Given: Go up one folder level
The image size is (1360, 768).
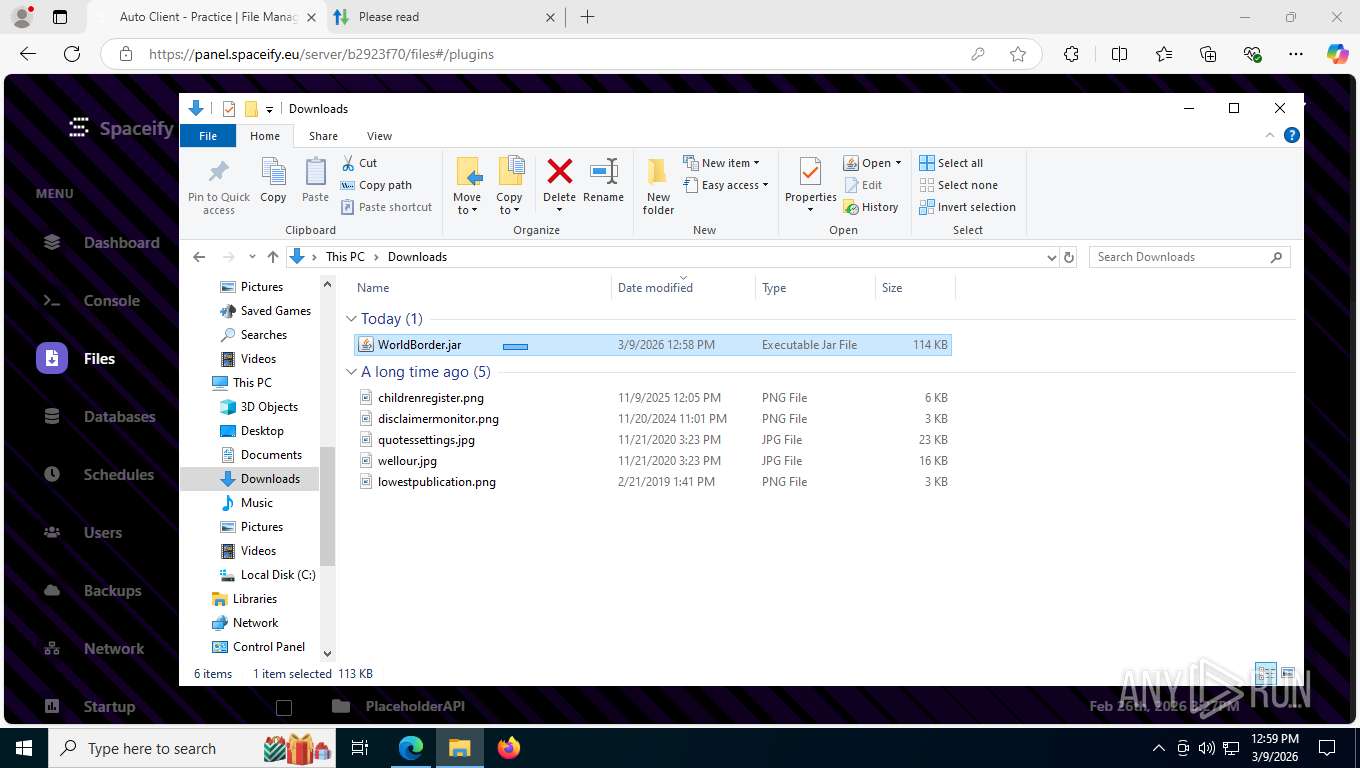Looking at the screenshot, I should tap(272, 257).
